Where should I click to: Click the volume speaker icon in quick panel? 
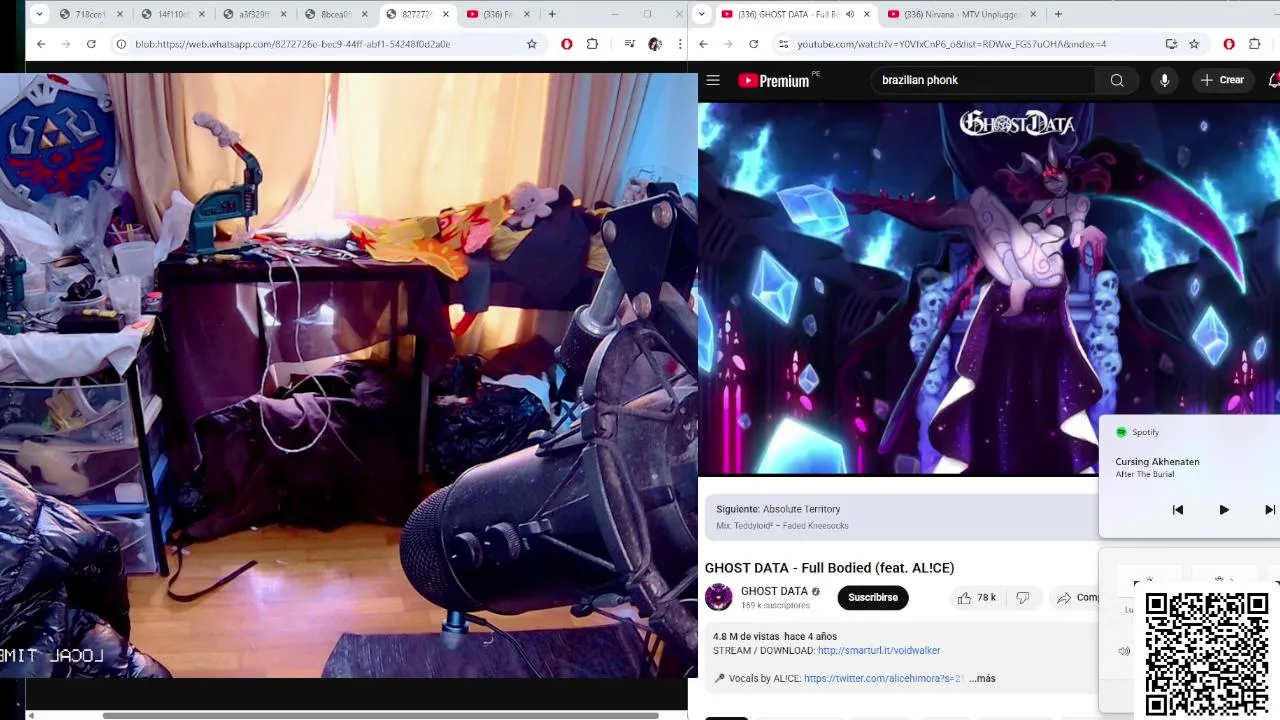pos(1124,651)
